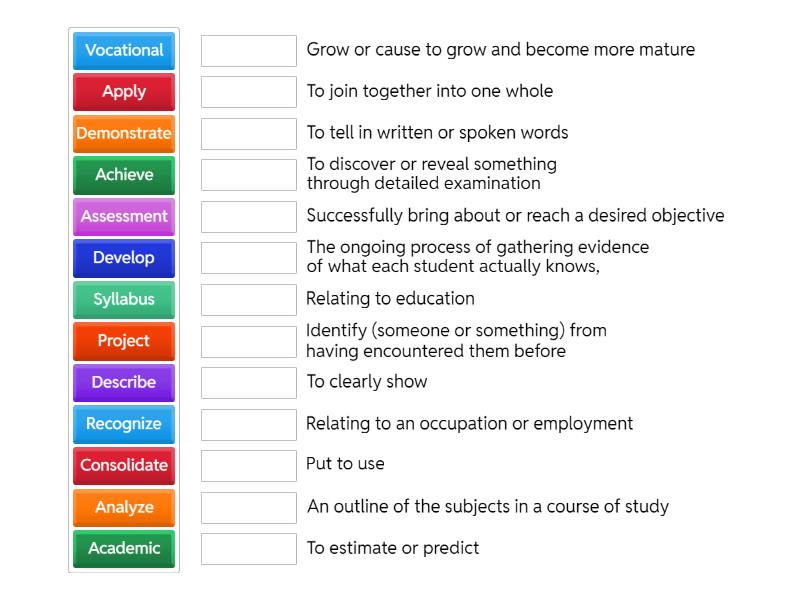
Task: Click answer slot for 'Put to use'
Action: click(x=249, y=465)
